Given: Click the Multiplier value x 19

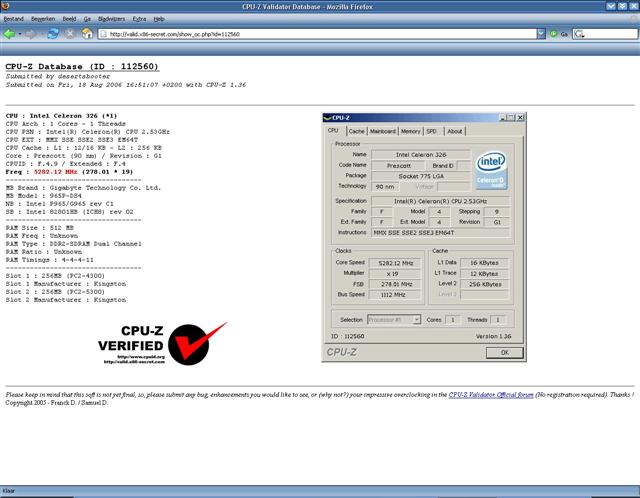Looking at the screenshot, I should 395,274.
